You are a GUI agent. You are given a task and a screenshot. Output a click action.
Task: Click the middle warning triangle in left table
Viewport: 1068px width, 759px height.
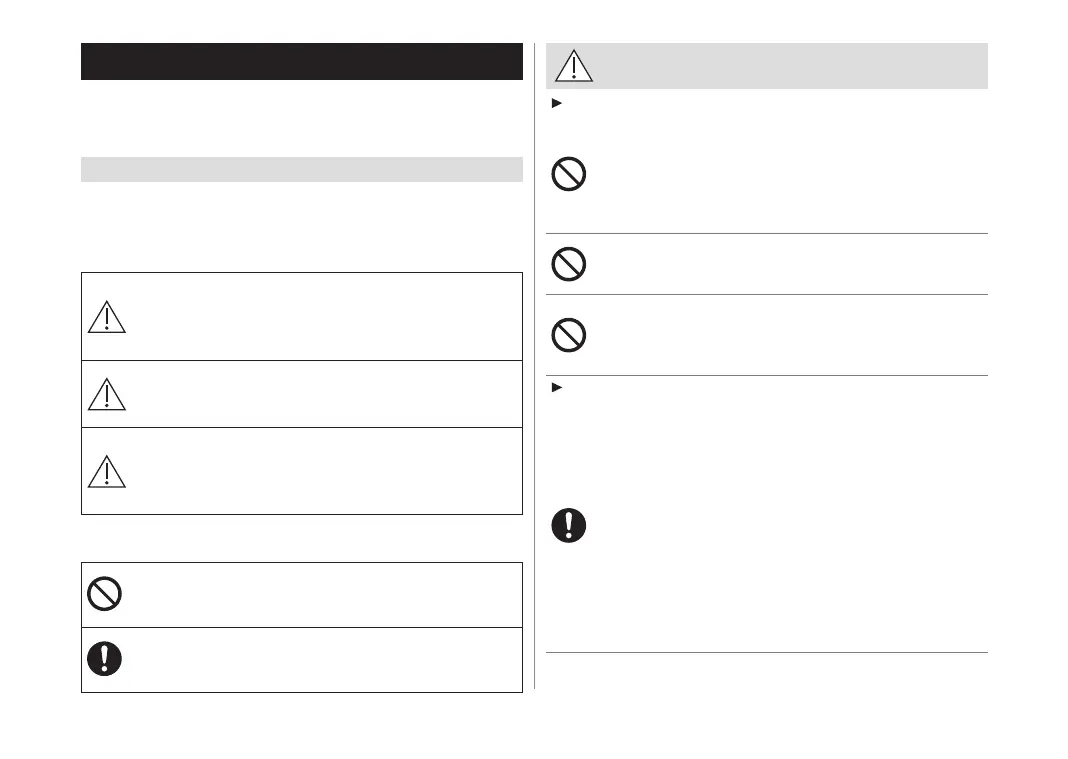tap(106, 395)
